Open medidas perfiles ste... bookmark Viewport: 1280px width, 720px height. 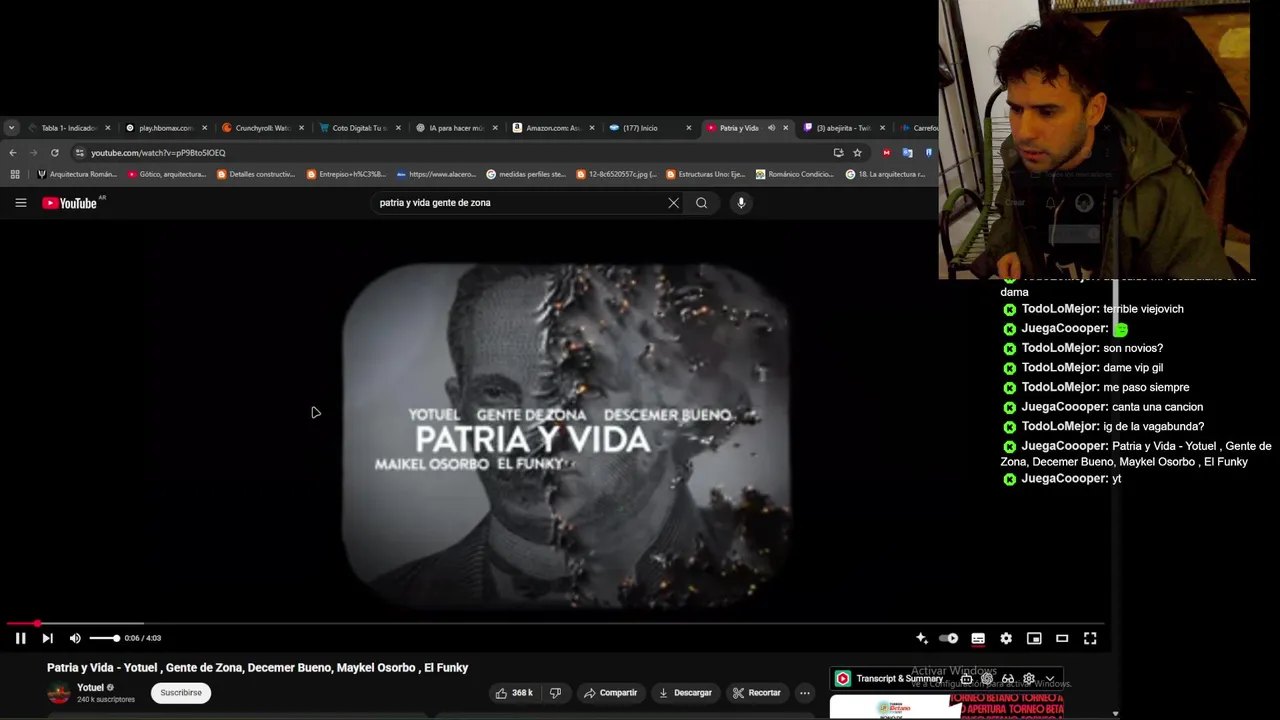526,174
